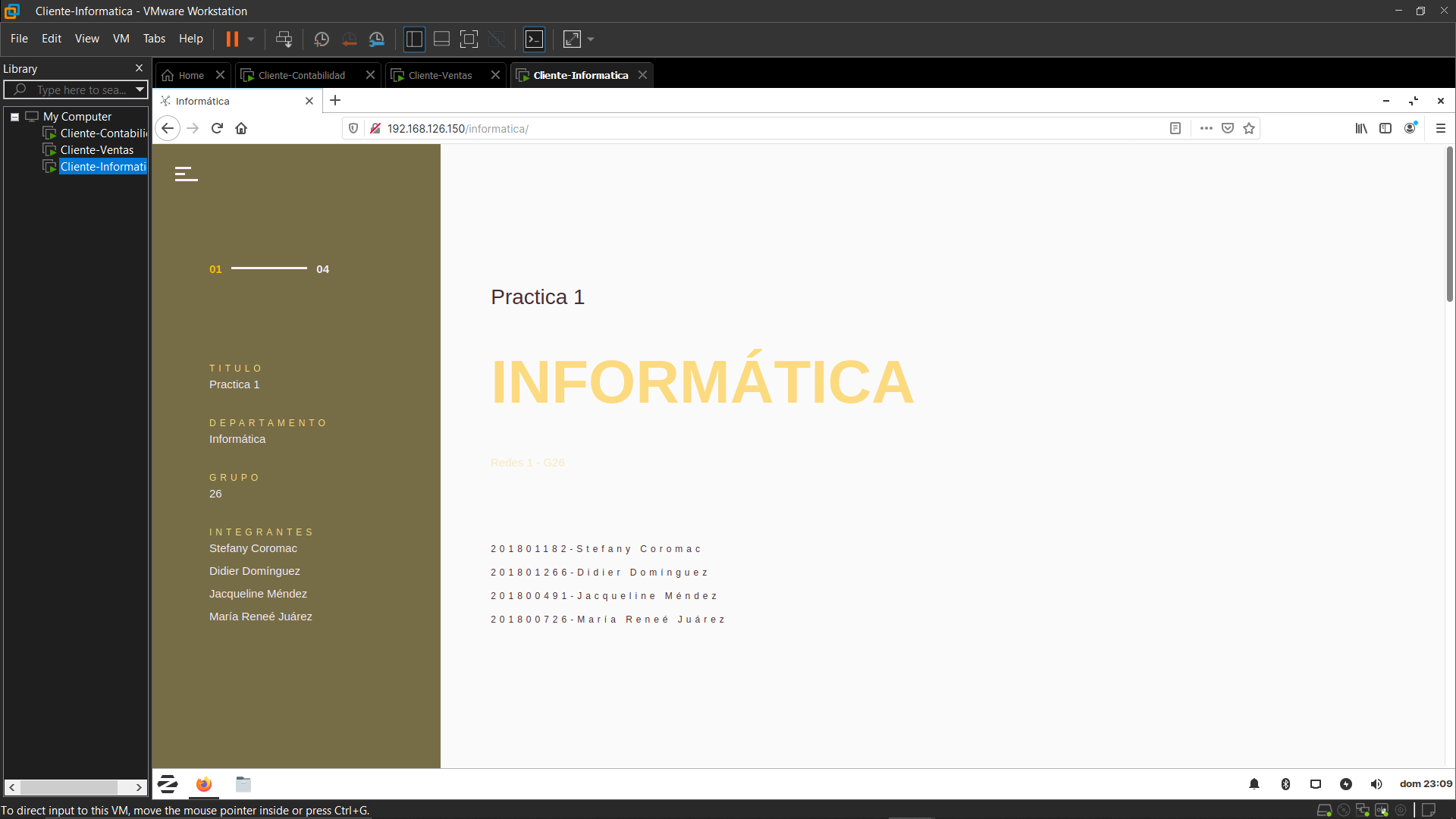
Task: Switch to the Cliente-Ventas tab
Action: tap(440, 75)
